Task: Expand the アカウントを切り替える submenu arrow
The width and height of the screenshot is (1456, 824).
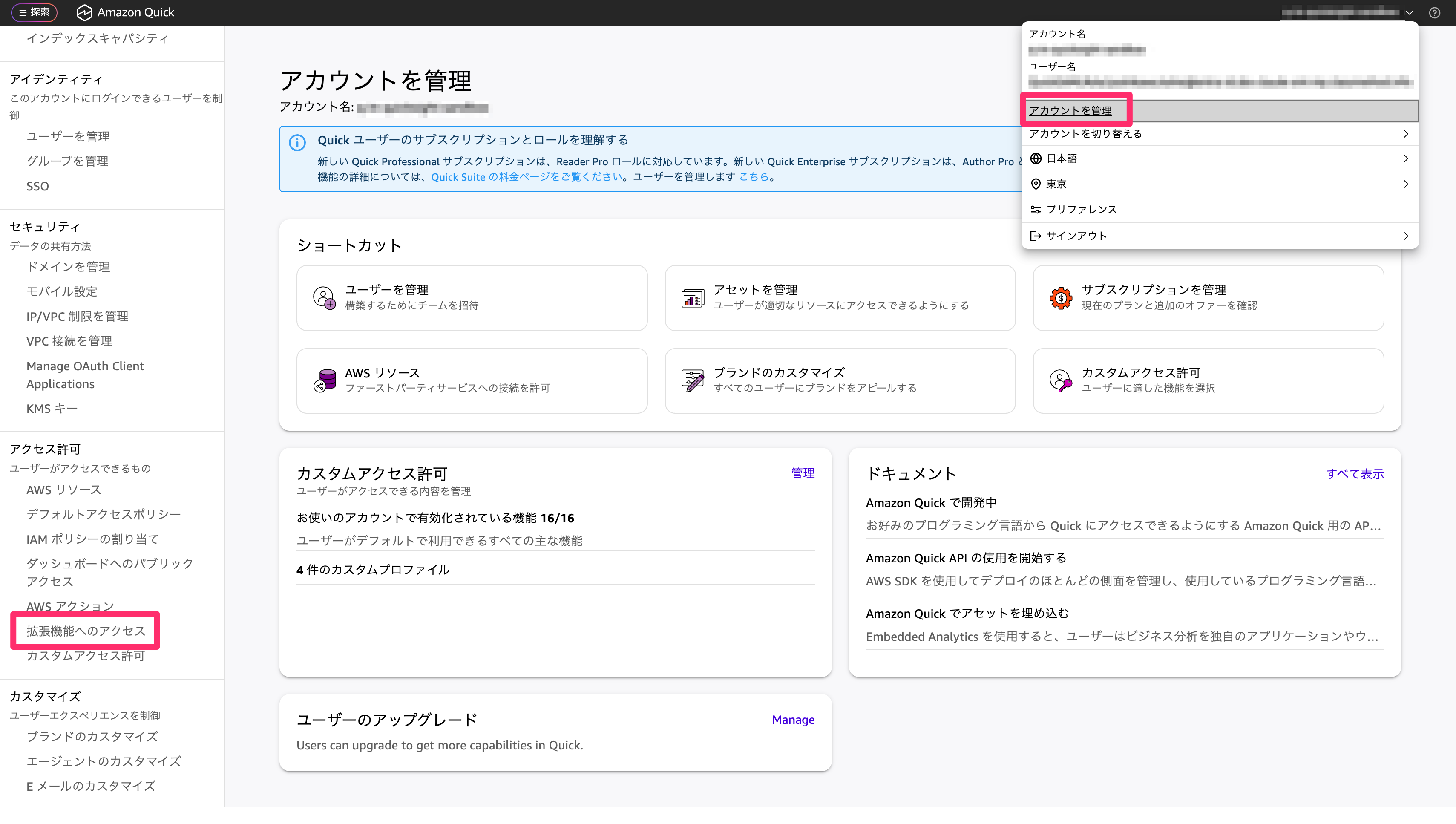Action: [x=1406, y=133]
